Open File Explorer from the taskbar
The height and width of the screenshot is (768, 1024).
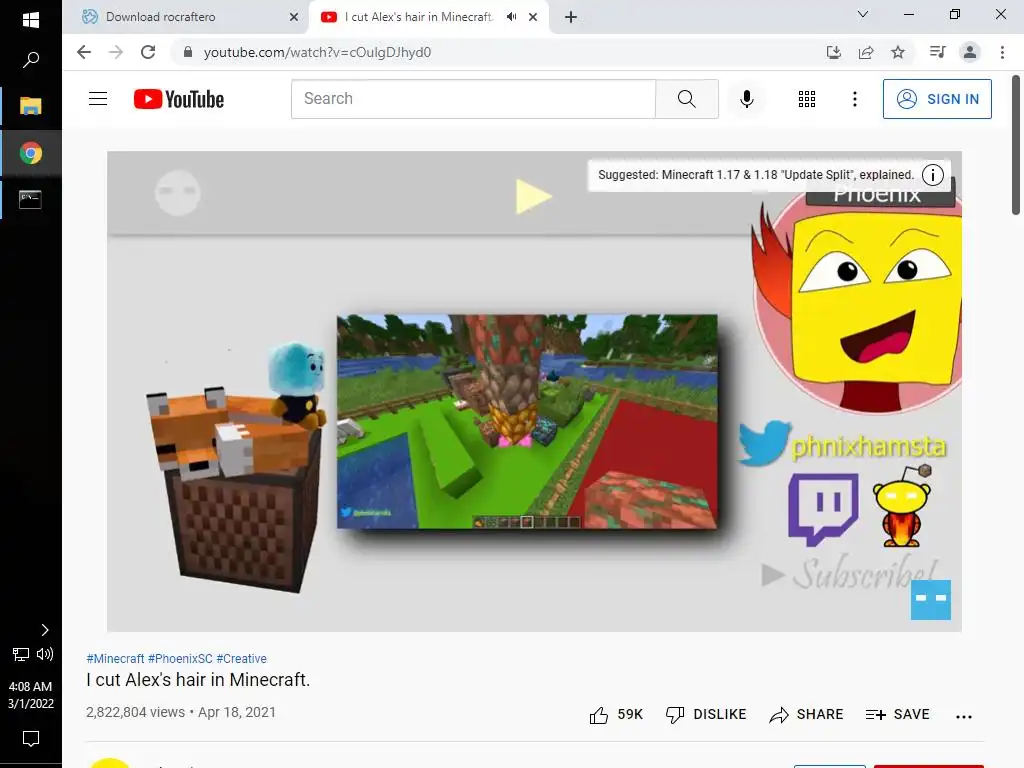click(31, 106)
